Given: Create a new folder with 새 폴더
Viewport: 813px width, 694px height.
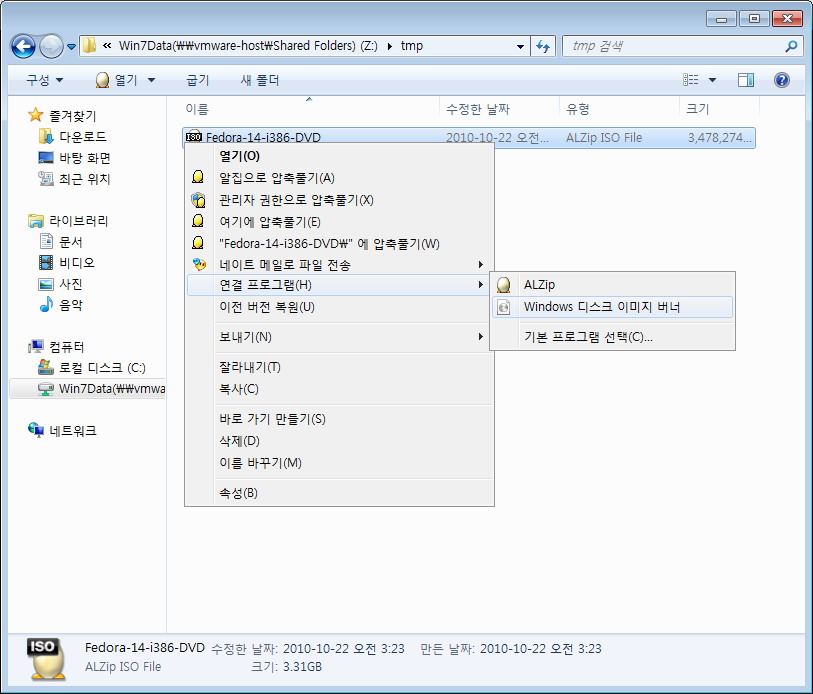Looking at the screenshot, I should point(260,80).
